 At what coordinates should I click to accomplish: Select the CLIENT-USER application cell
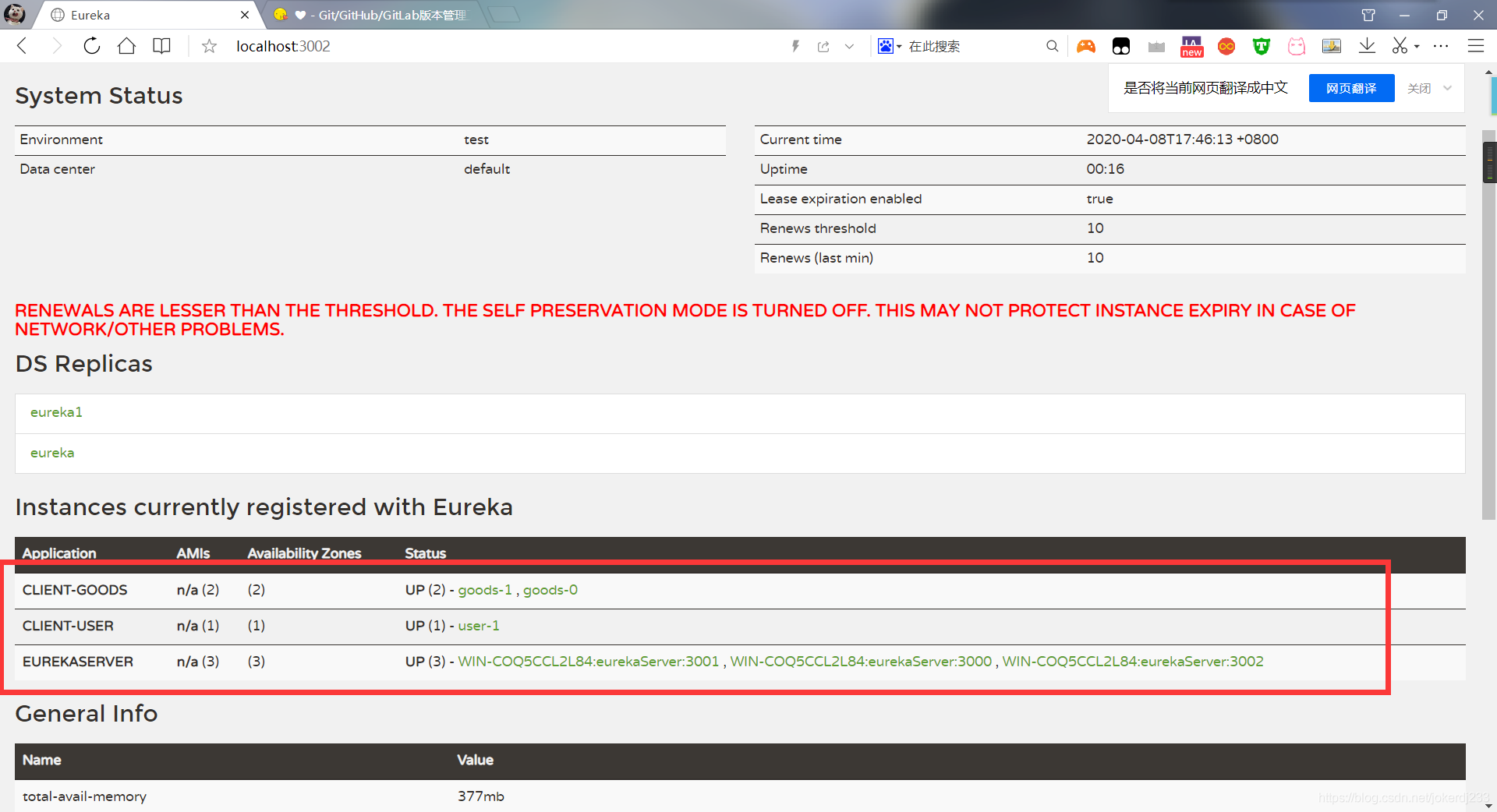[68, 626]
